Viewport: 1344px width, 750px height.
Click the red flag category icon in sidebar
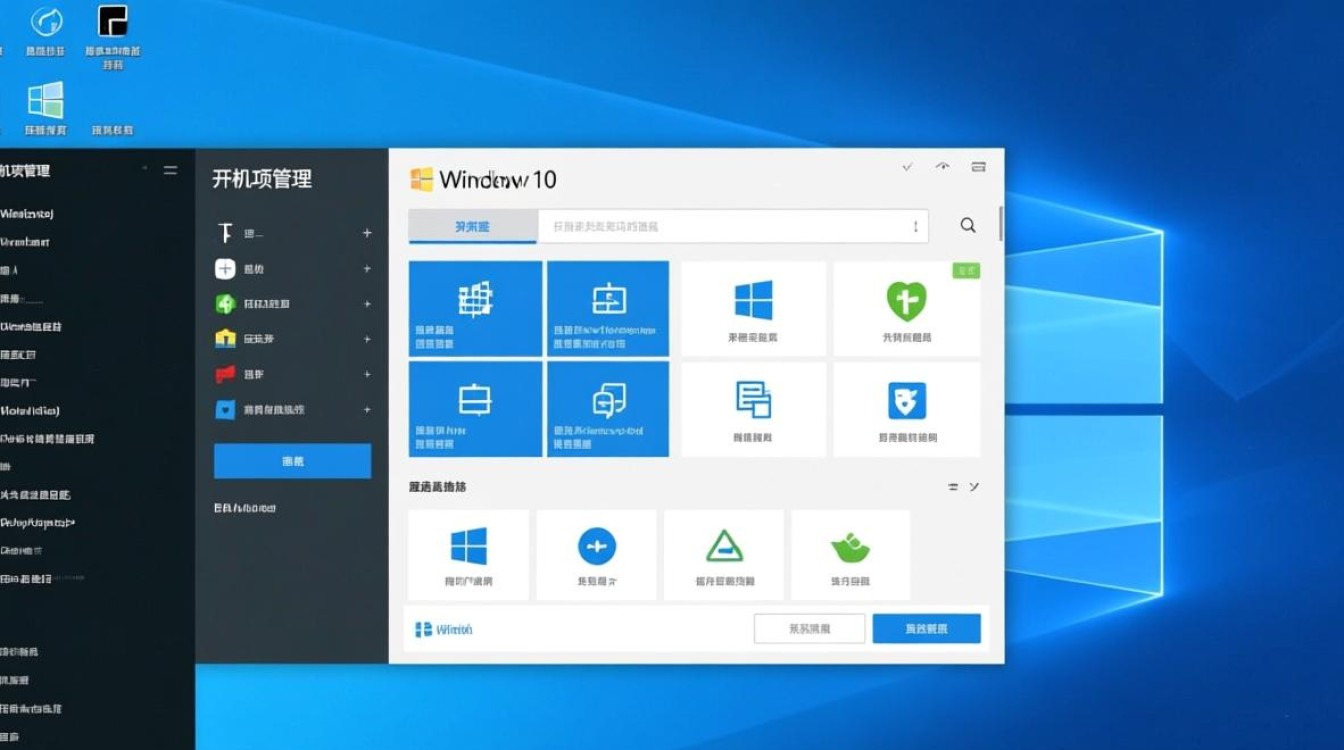225,374
